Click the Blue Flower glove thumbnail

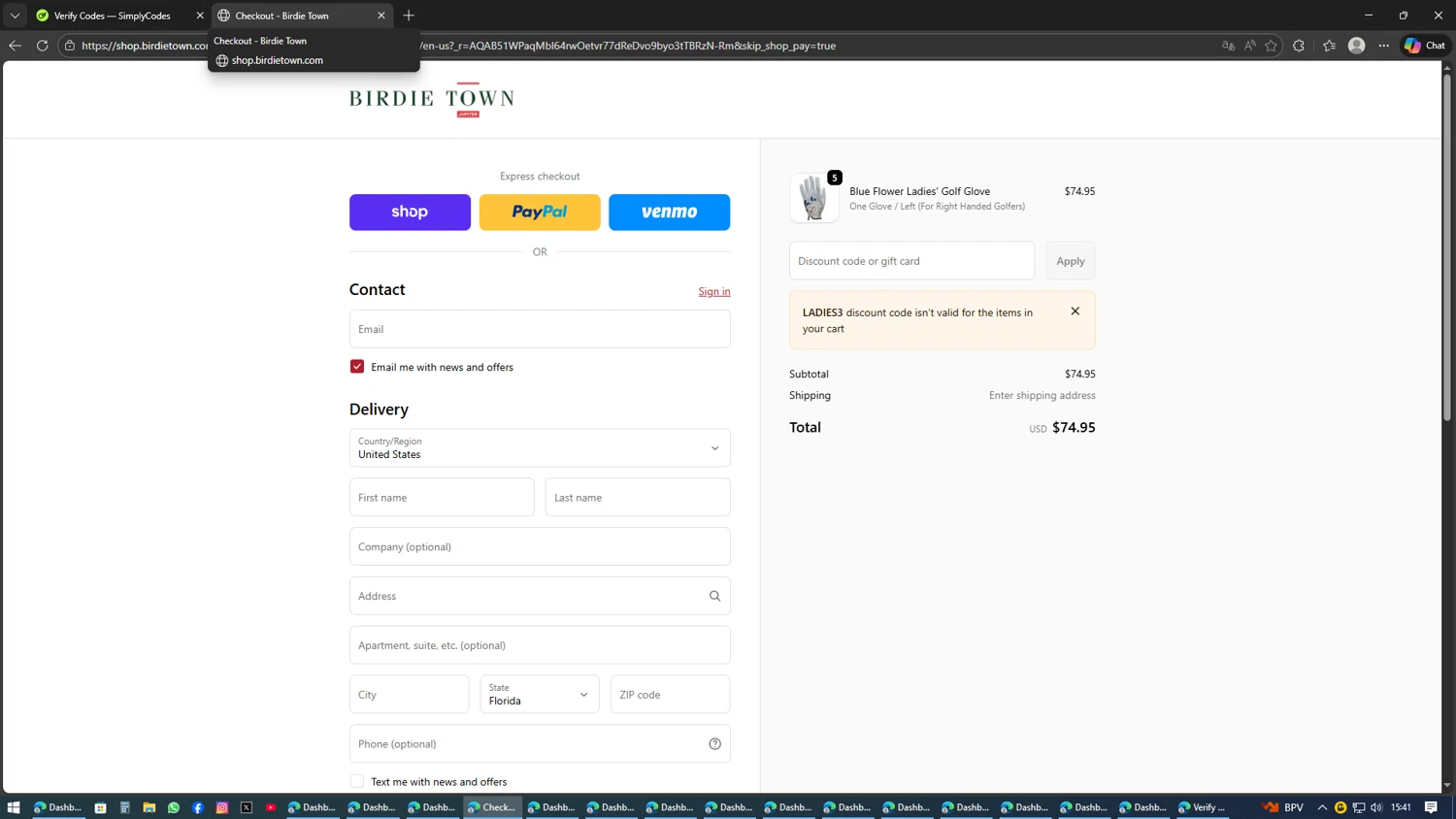(814, 198)
